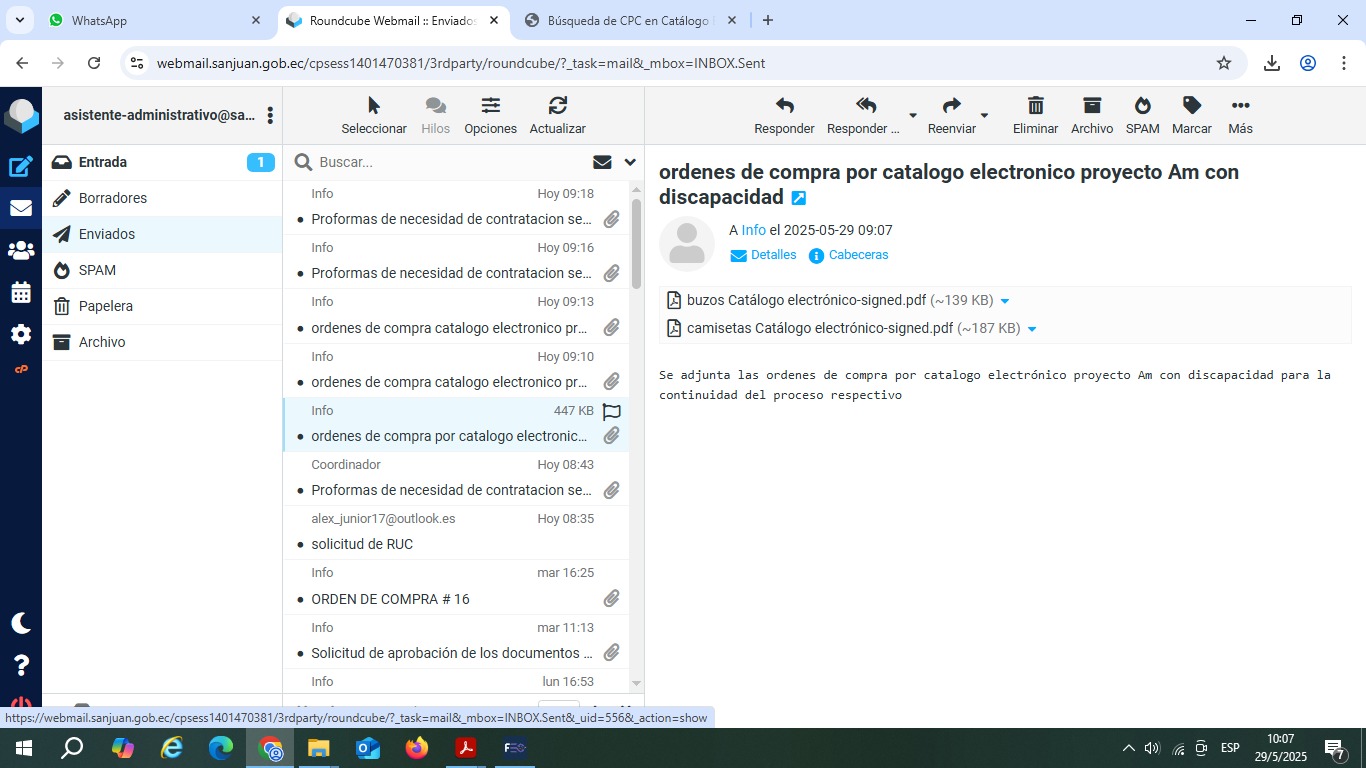Click the Actualizar refresh icon

coord(557,106)
